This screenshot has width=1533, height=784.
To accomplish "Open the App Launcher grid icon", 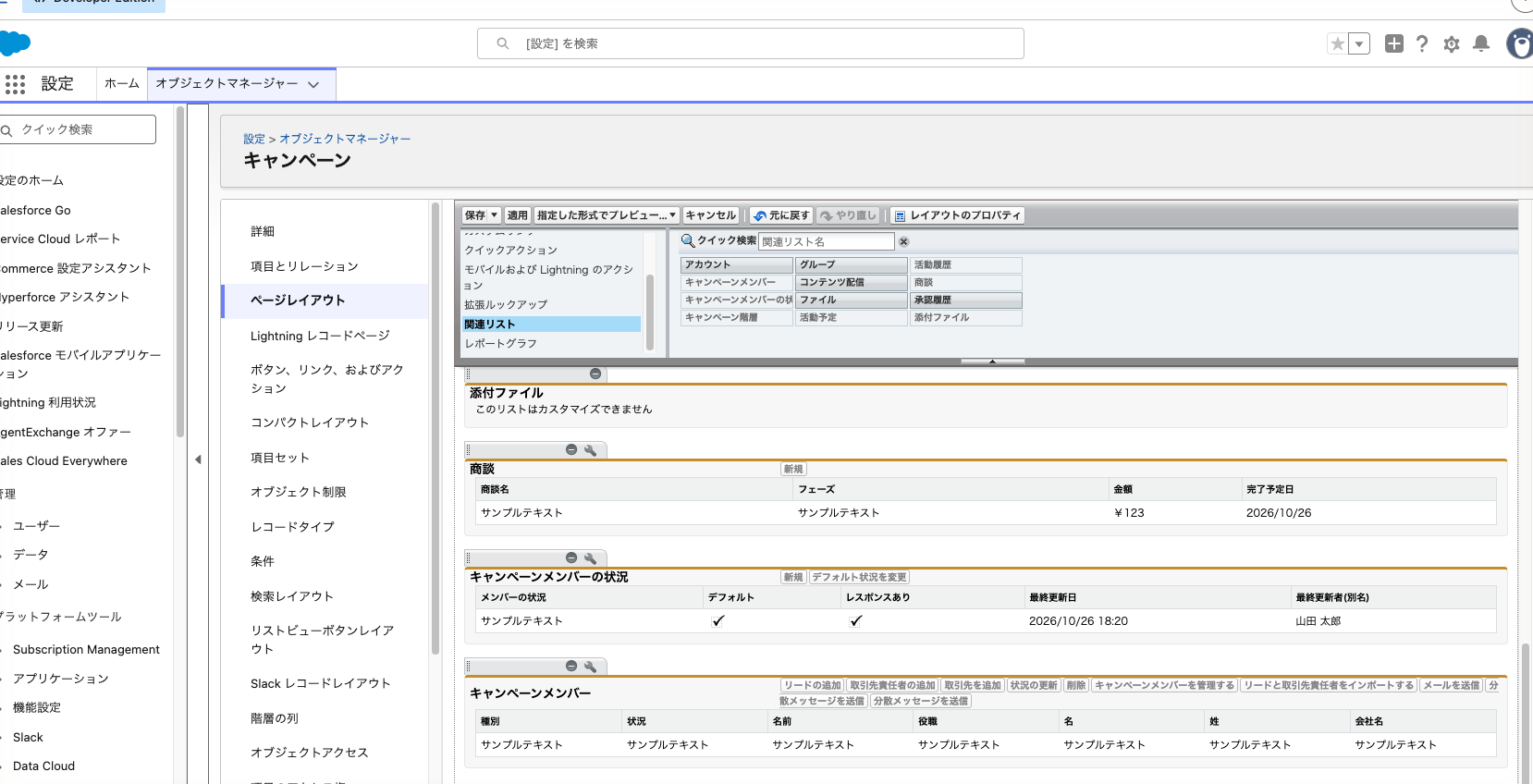I will coord(15,84).
